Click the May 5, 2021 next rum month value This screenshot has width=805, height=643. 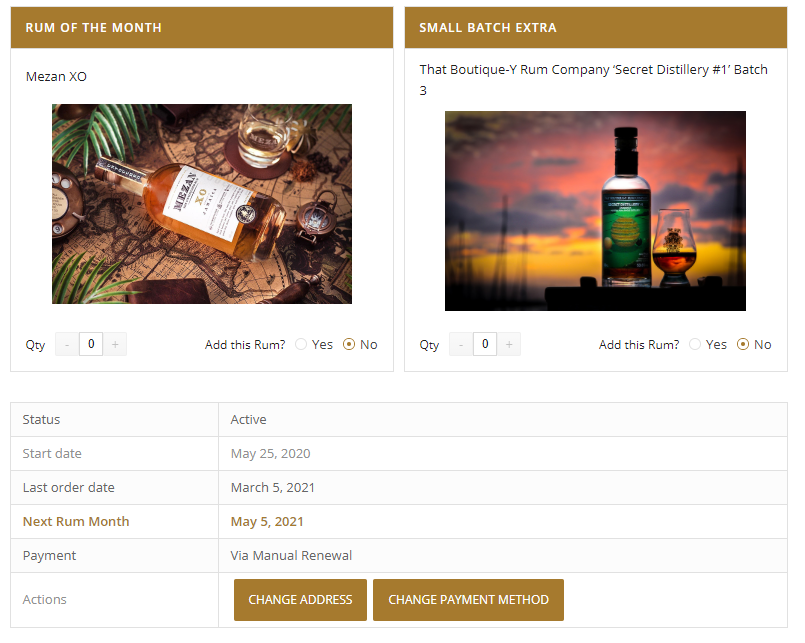tap(267, 521)
